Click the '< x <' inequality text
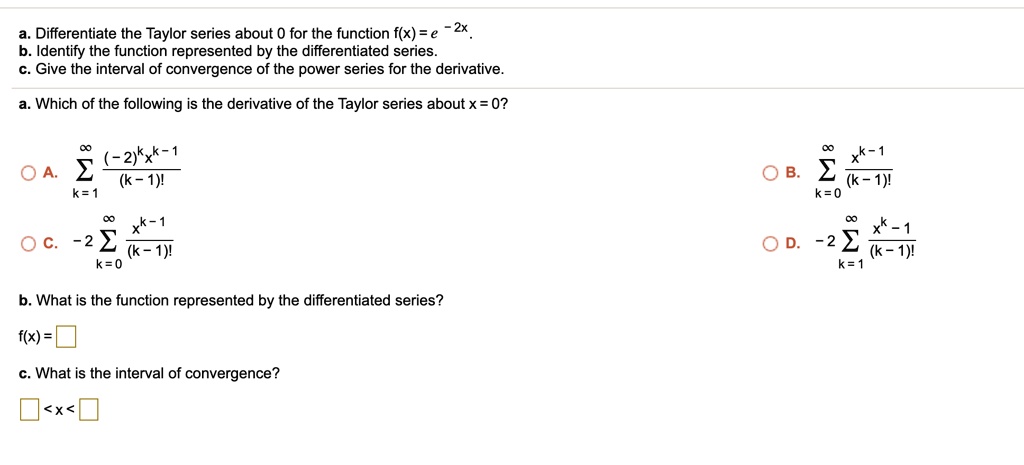 click(x=58, y=410)
